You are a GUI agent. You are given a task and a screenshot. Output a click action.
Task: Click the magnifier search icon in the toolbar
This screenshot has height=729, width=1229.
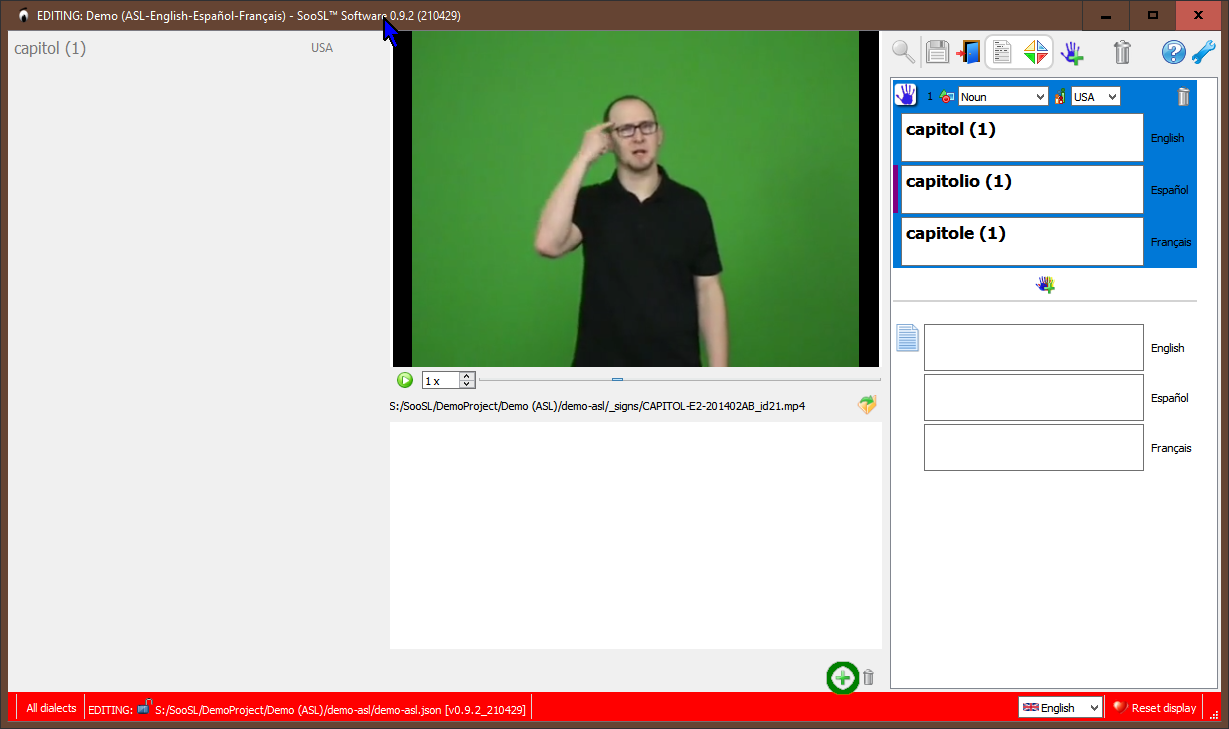click(903, 52)
